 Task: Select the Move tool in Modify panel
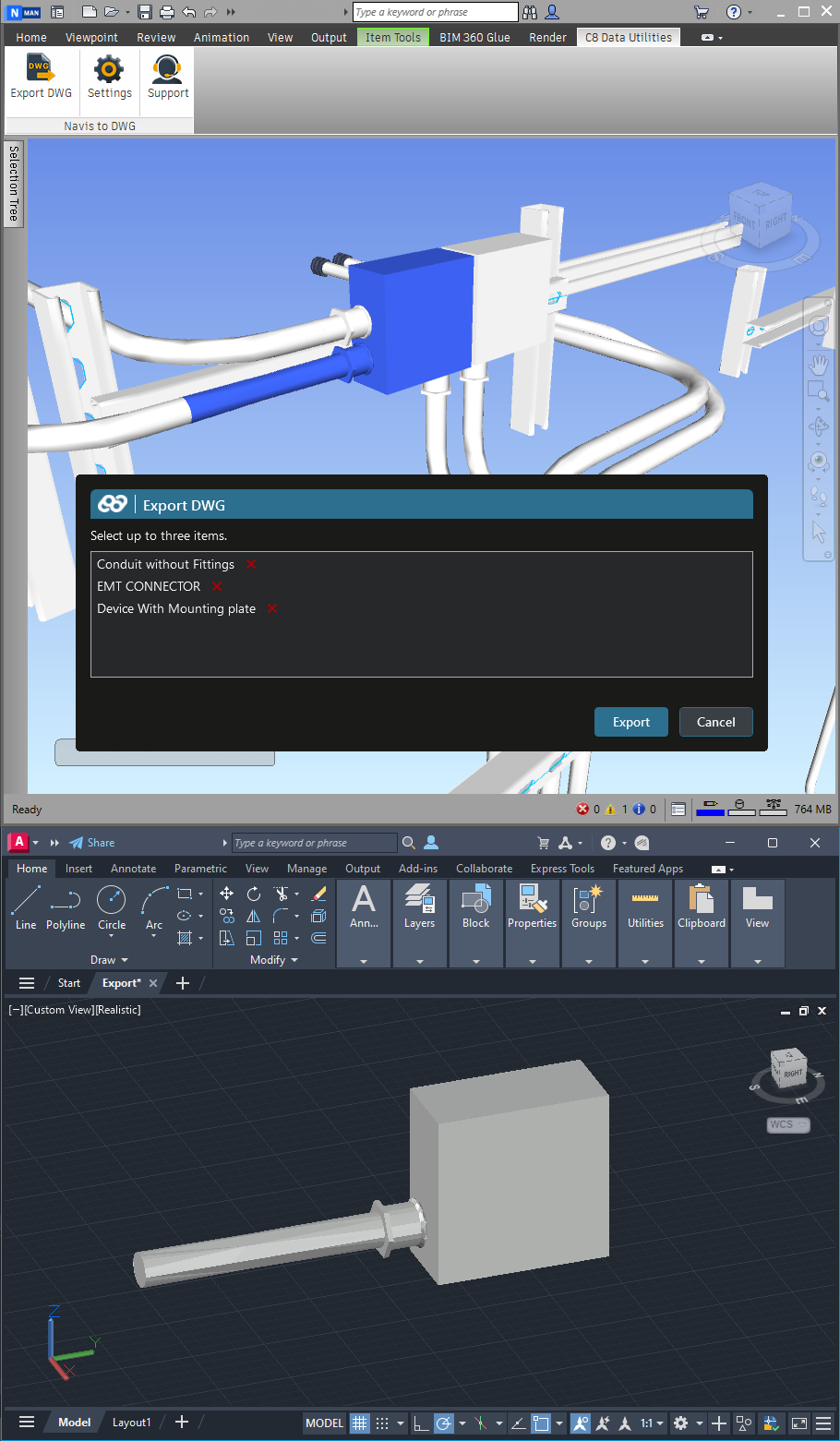click(x=226, y=894)
